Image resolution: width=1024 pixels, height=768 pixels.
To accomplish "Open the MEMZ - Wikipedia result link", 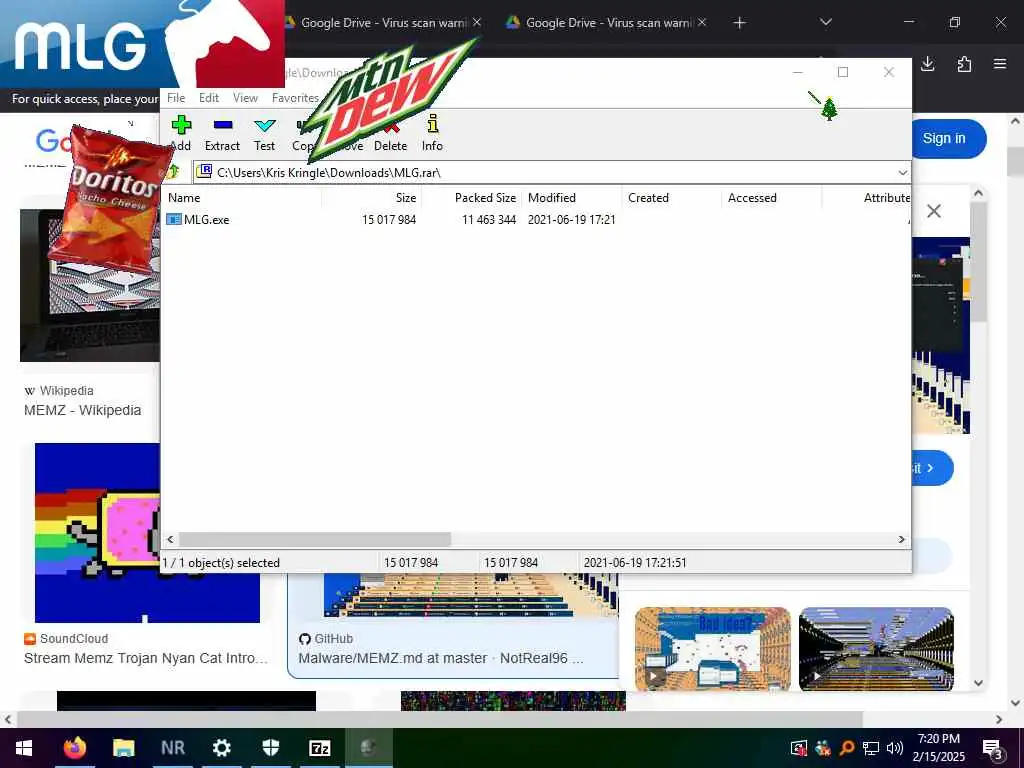I will 82,410.
